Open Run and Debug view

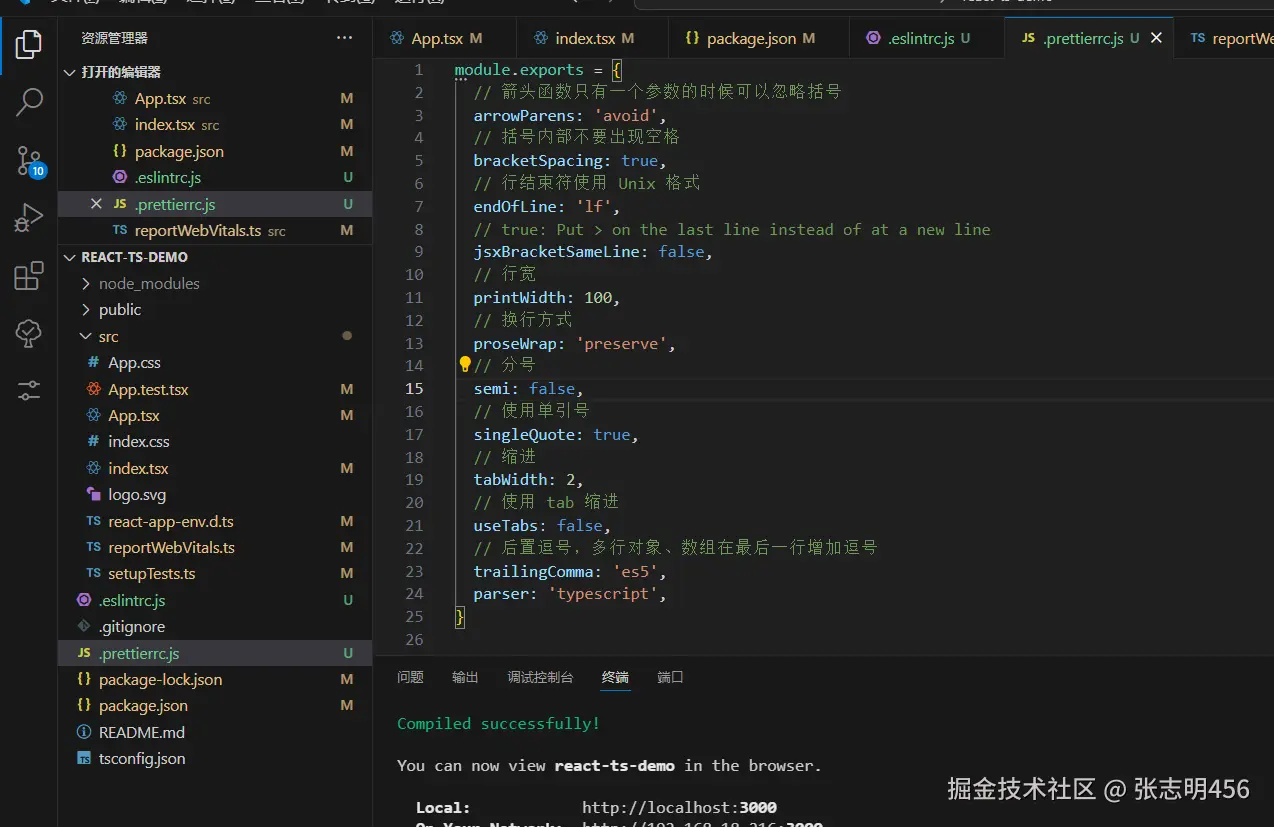click(29, 218)
